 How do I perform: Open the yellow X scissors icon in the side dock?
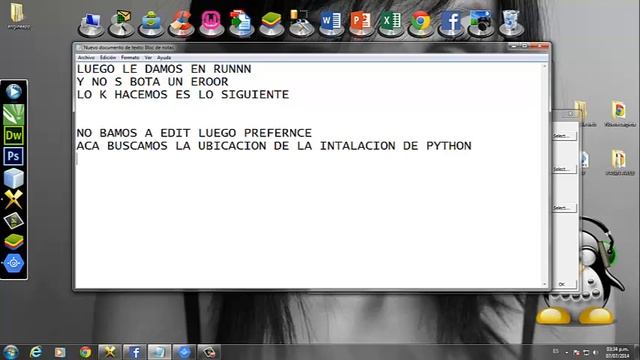pyautogui.click(x=13, y=200)
